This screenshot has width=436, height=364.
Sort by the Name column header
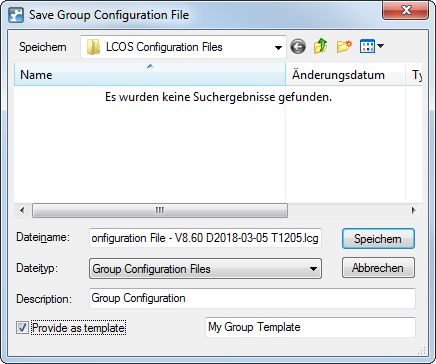pyautogui.click(x=150, y=75)
